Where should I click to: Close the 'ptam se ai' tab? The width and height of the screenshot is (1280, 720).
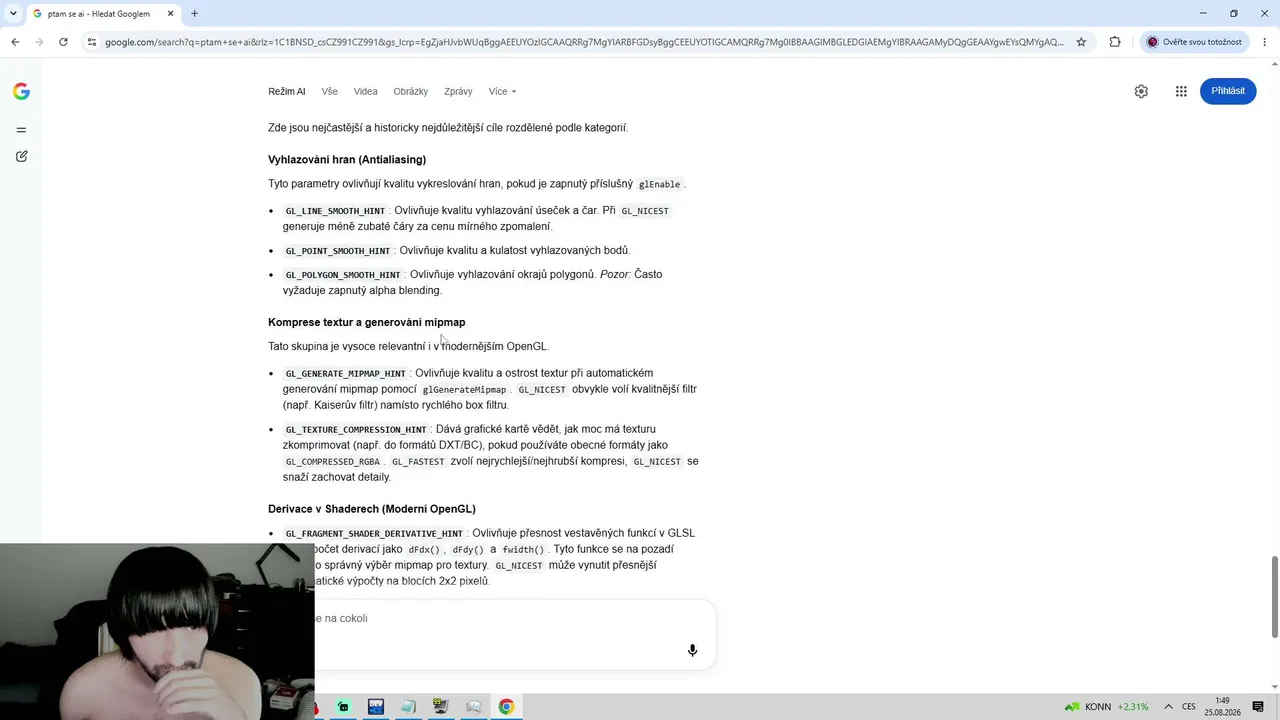170,14
